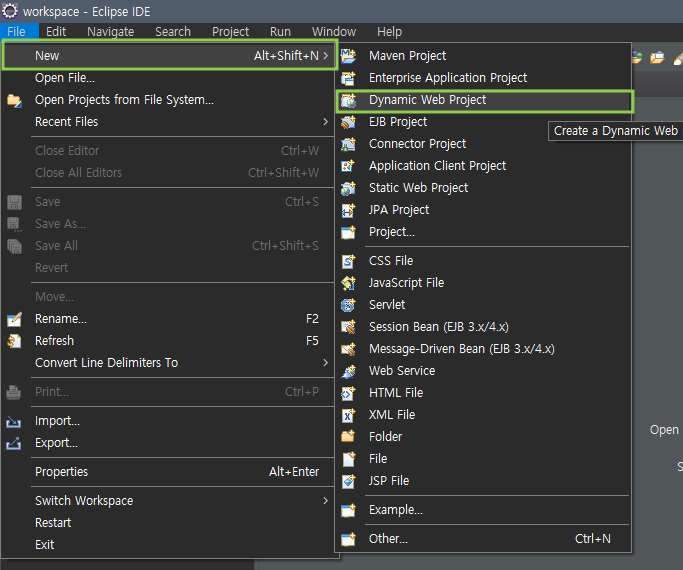The height and width of the screenshot is (570, 683).
Task: Click the Open link in background window
Action: [664, 430]
